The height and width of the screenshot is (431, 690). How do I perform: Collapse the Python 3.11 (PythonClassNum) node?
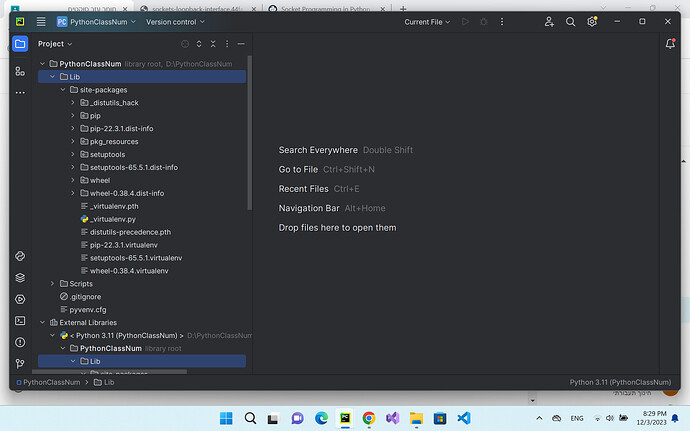click(x=52, y=335)
